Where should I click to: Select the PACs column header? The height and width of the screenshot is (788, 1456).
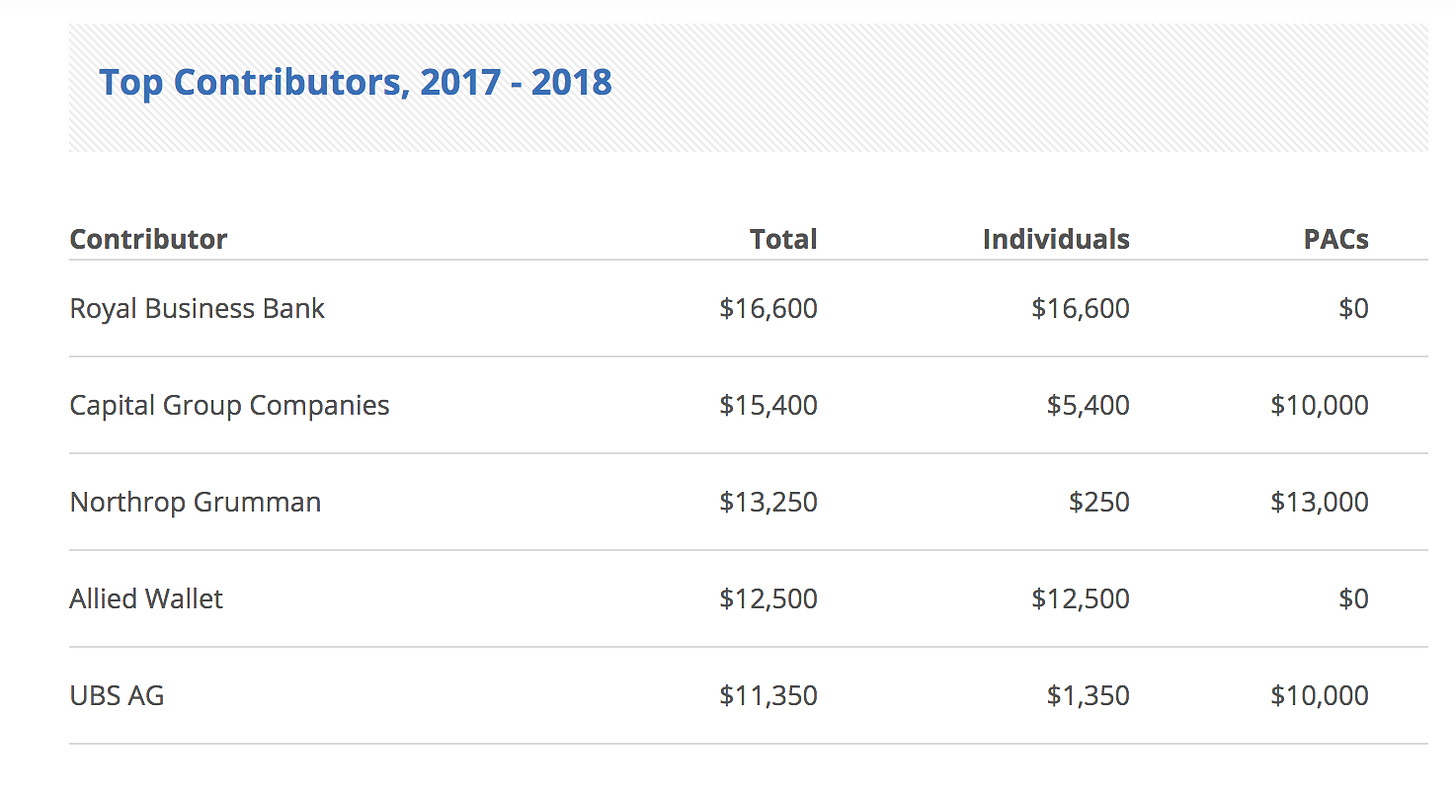(x=1336, y=239)
